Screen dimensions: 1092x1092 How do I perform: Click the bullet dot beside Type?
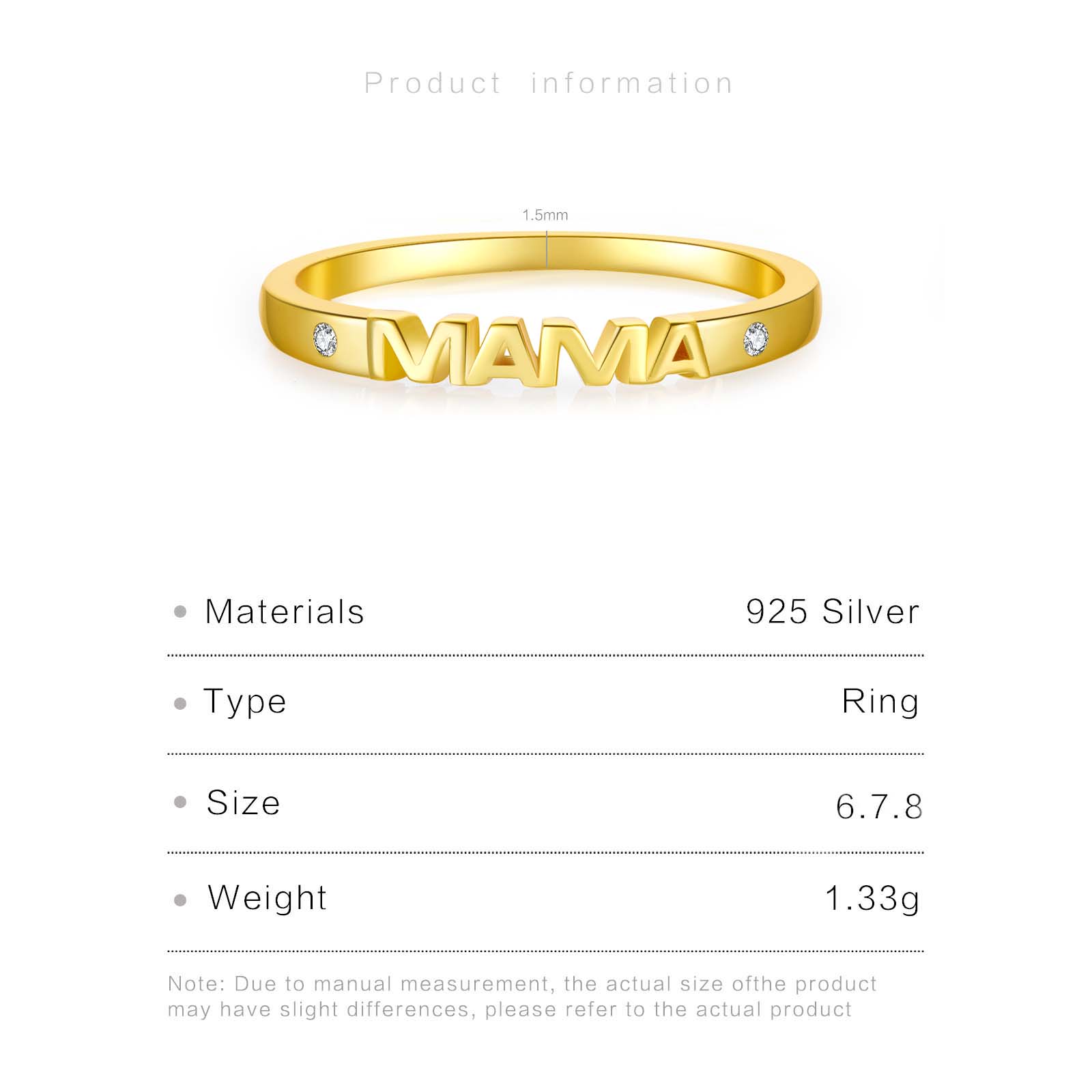pyautogui.click(x=180, y=703)
